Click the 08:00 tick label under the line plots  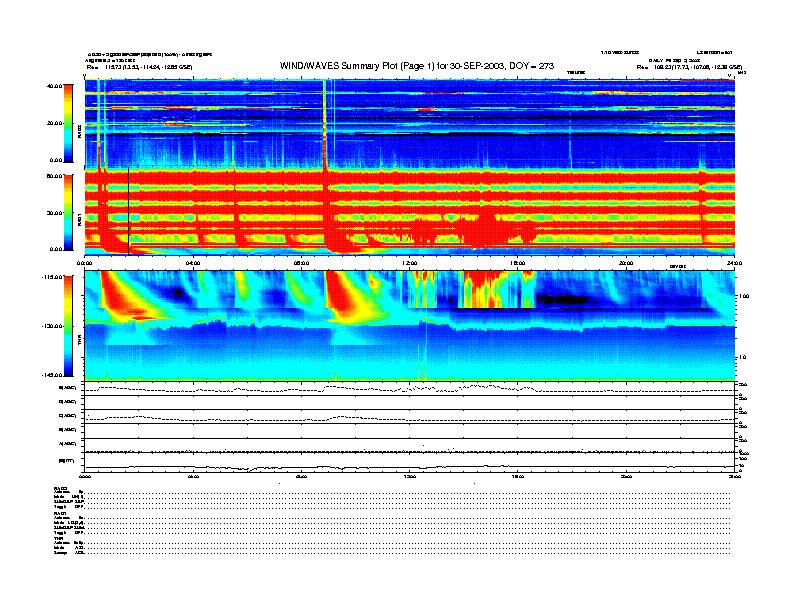click(x=301, y=476)
